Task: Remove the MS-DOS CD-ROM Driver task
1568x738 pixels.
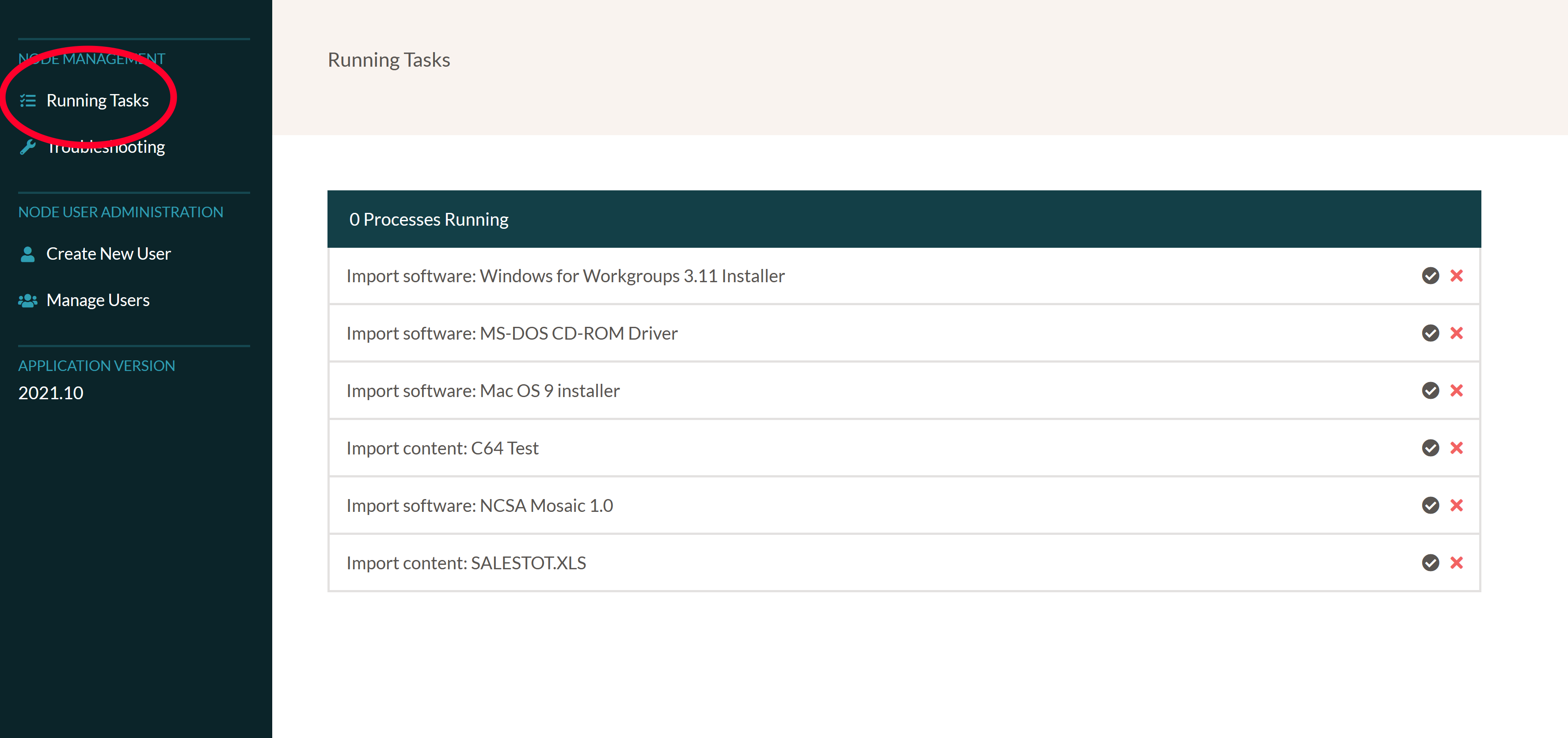Action: tap(1456, 333)
